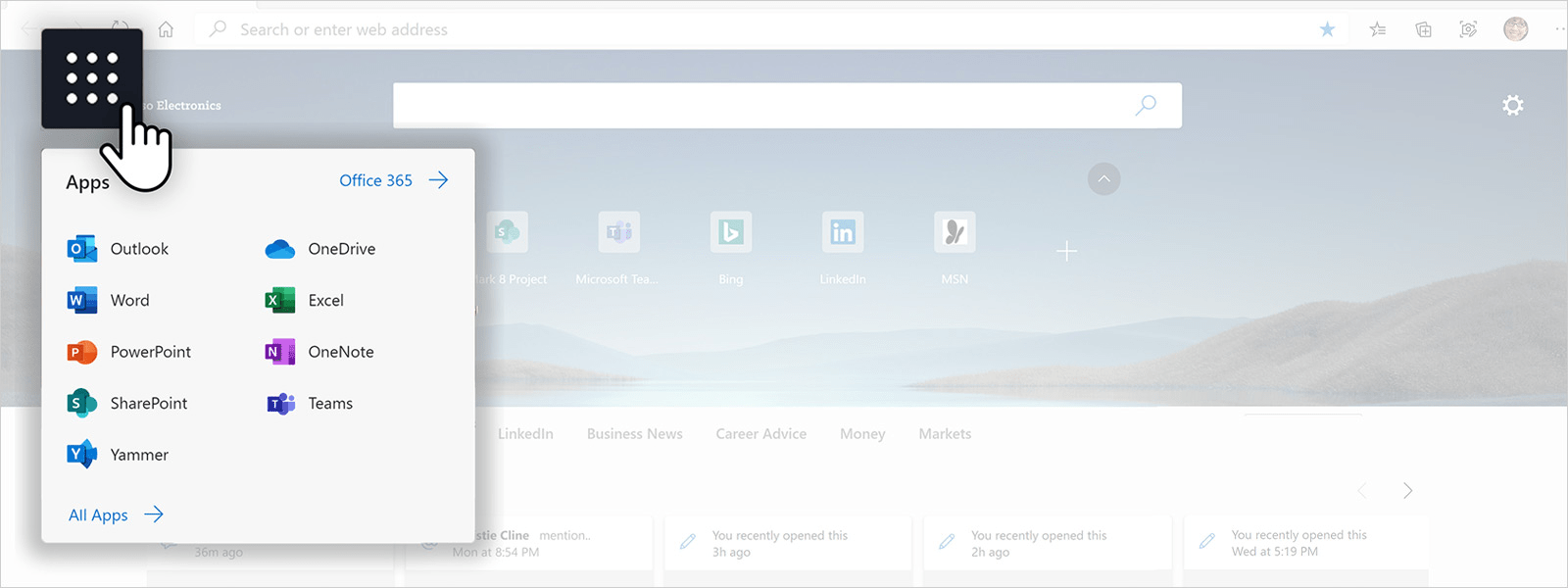Collapse quick links with the chevron button
1568x588 pixels.
point(1103,178)
